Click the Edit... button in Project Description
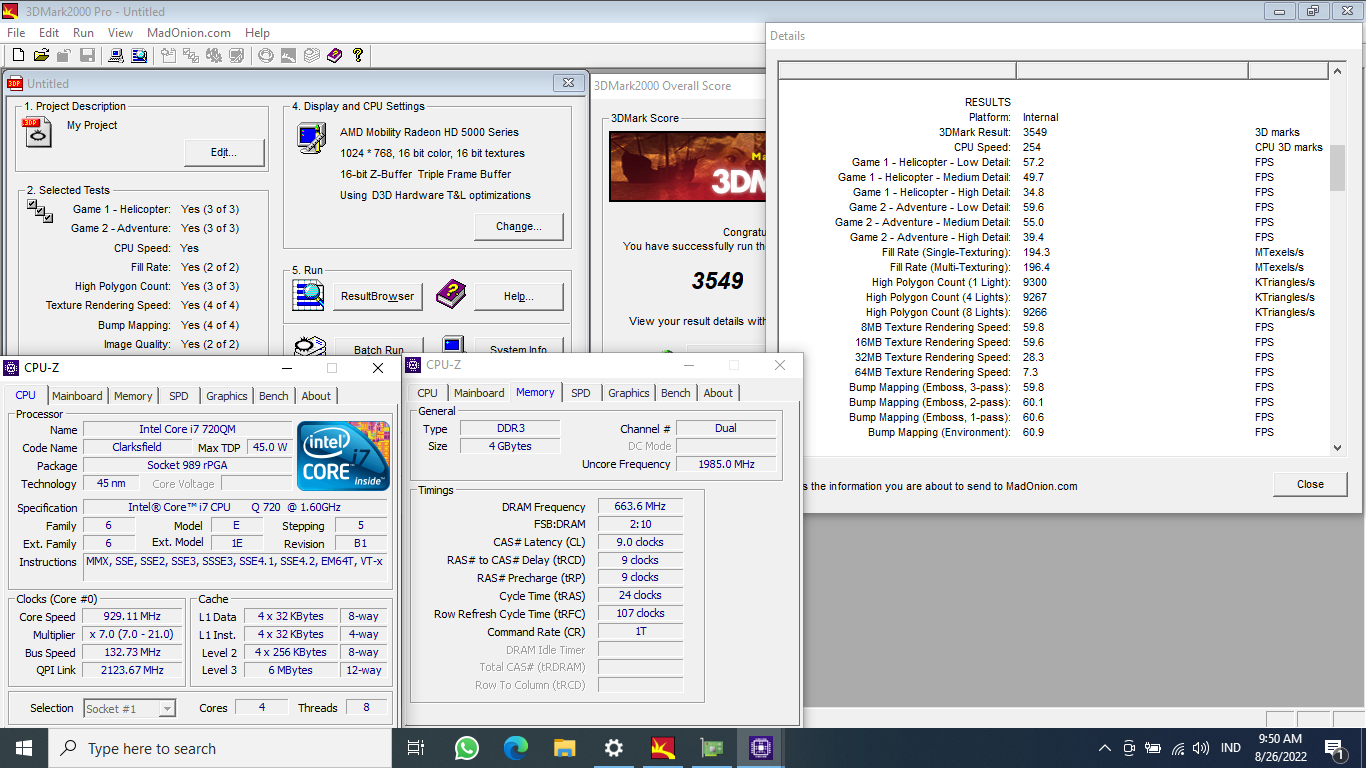1366x768 pixels. tap(224, 153)
